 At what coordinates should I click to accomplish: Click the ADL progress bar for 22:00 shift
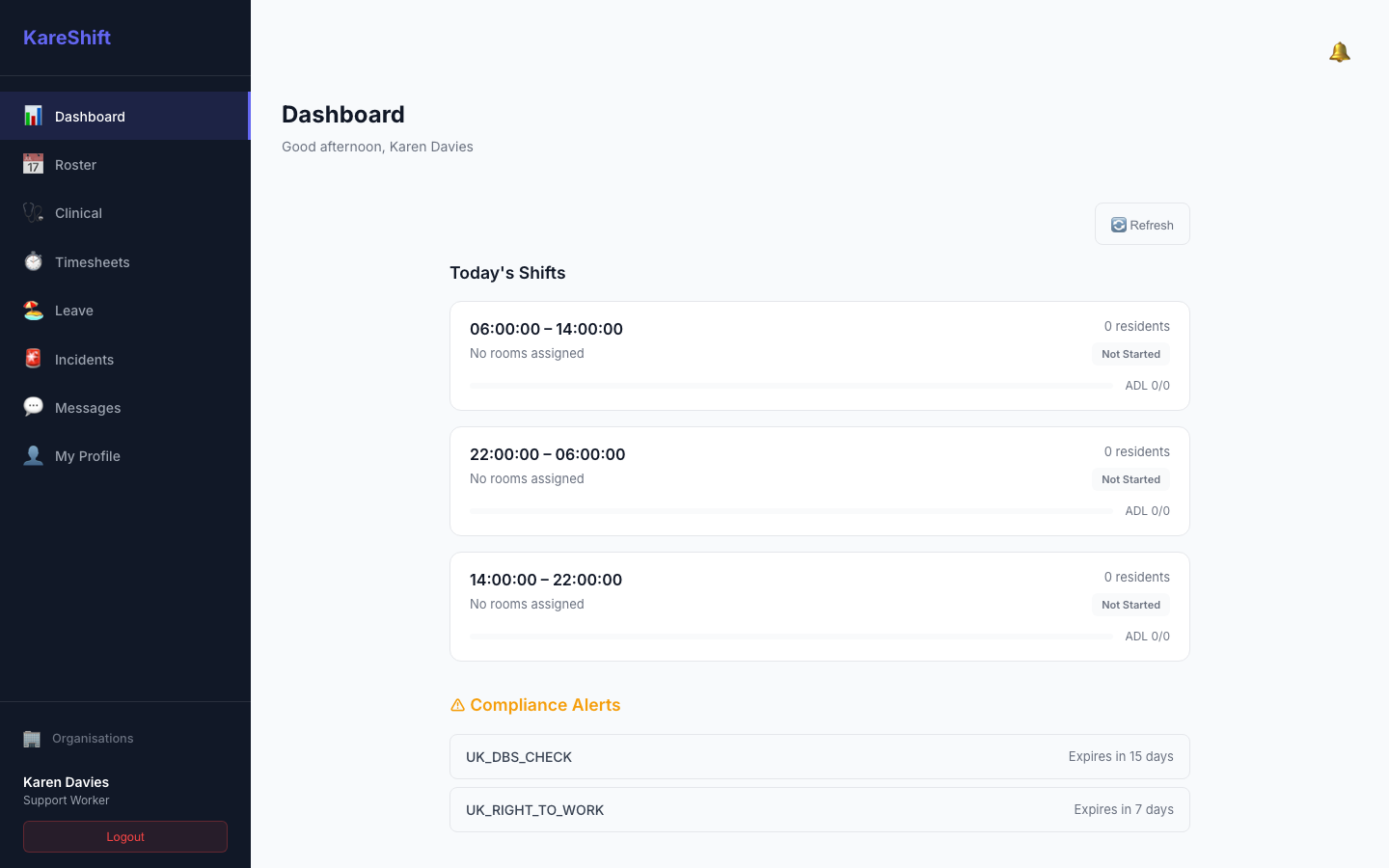point(791,511)
